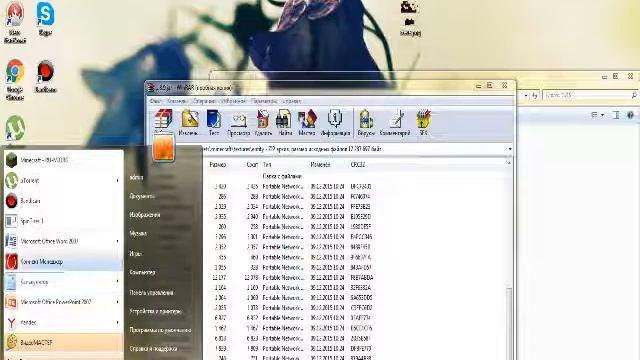Open the WinRAR address path dropdown
Screen dimensions: 640x360
pos(510,149)
